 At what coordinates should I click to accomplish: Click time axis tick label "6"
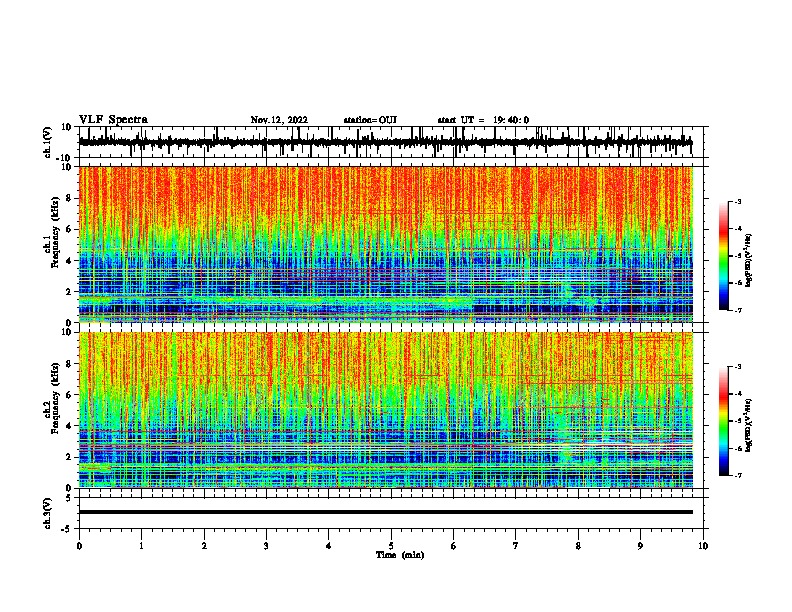pyautogui.click(x=454, y=546)
